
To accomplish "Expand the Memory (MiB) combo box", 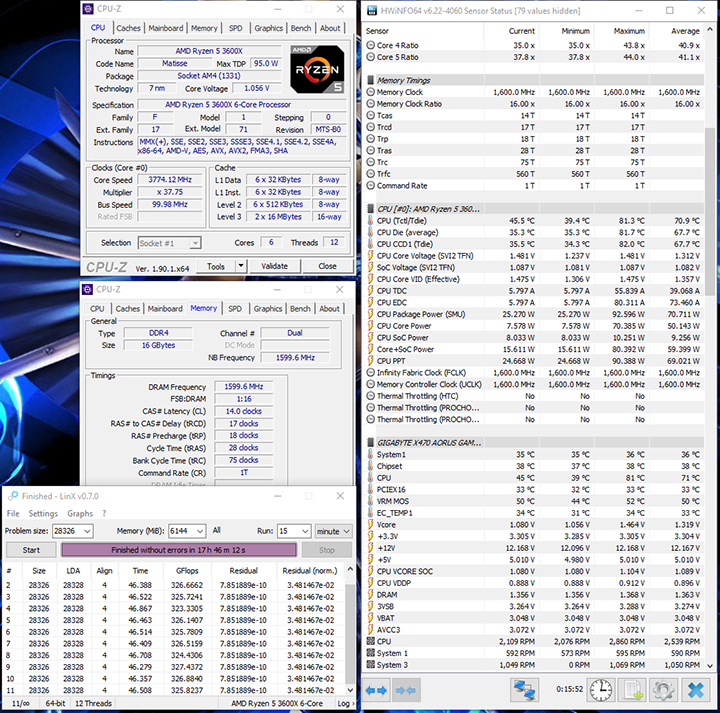I will point(201,531).
